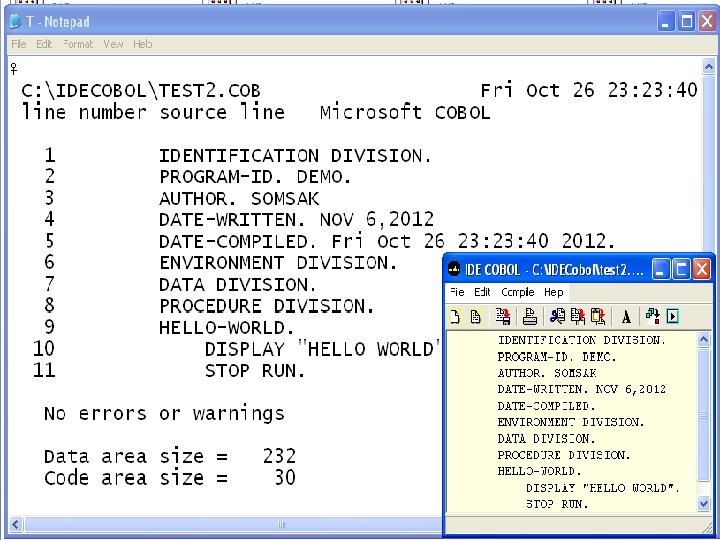Click the Notepad horizontal scrollbar thumb

[x=233, y=524]
